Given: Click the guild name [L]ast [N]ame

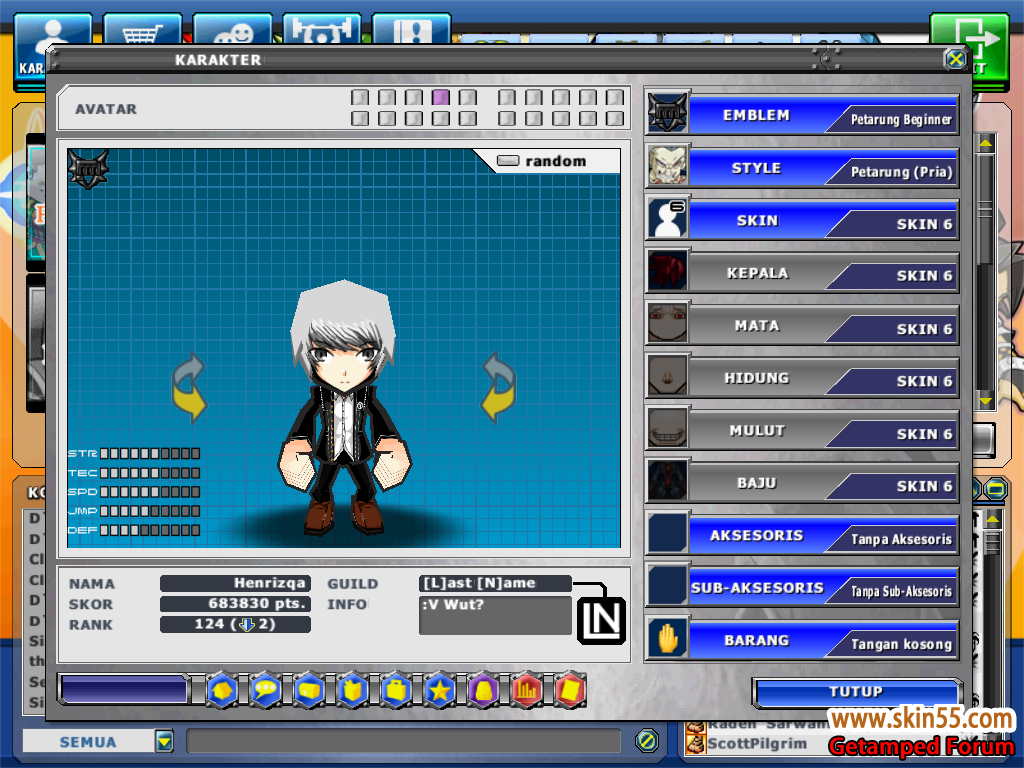Looking at the screenshot, I should tap(495, 583).
